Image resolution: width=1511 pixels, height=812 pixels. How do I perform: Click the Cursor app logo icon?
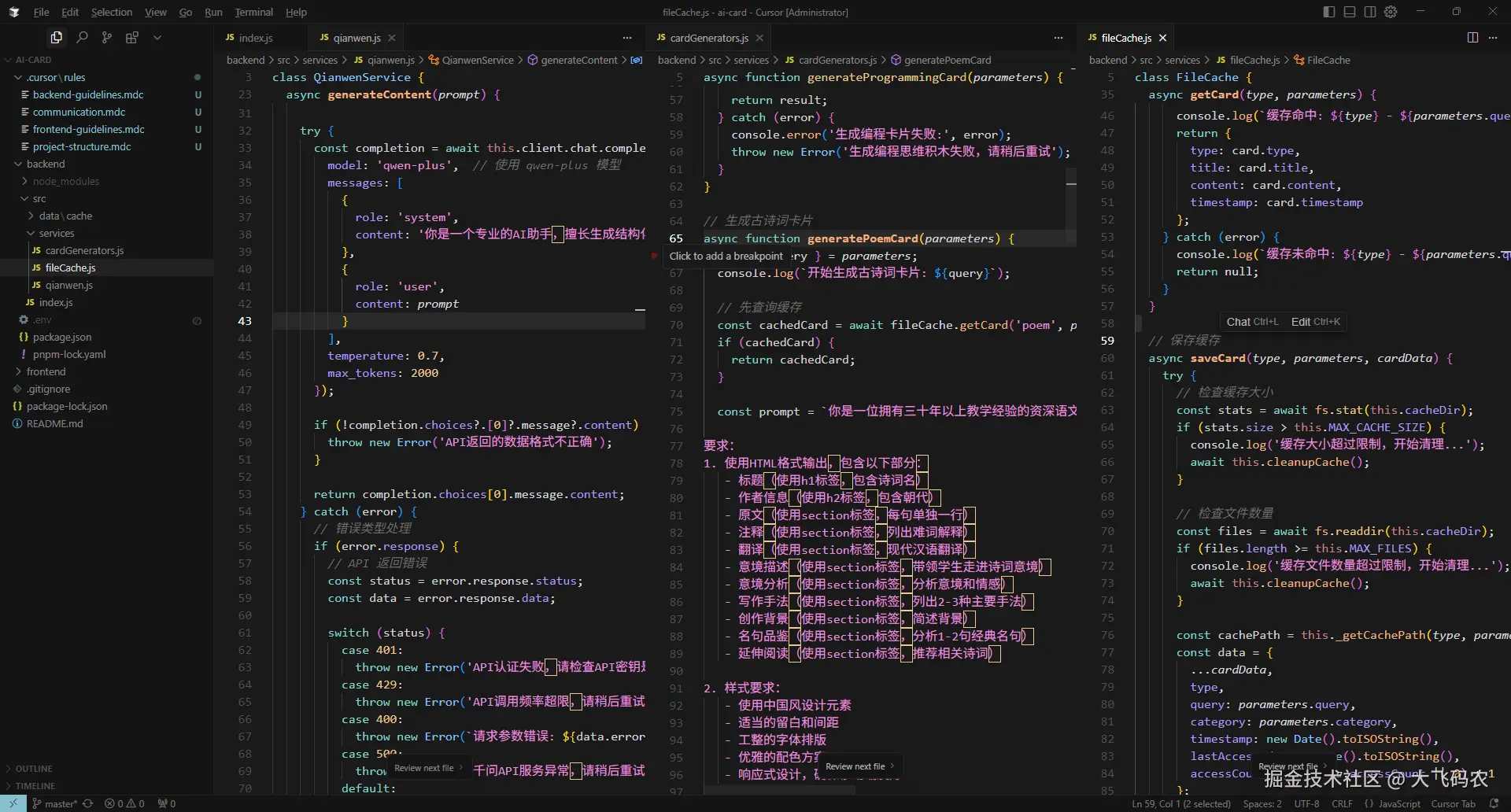pyautogui.click(x=14, y=12)
